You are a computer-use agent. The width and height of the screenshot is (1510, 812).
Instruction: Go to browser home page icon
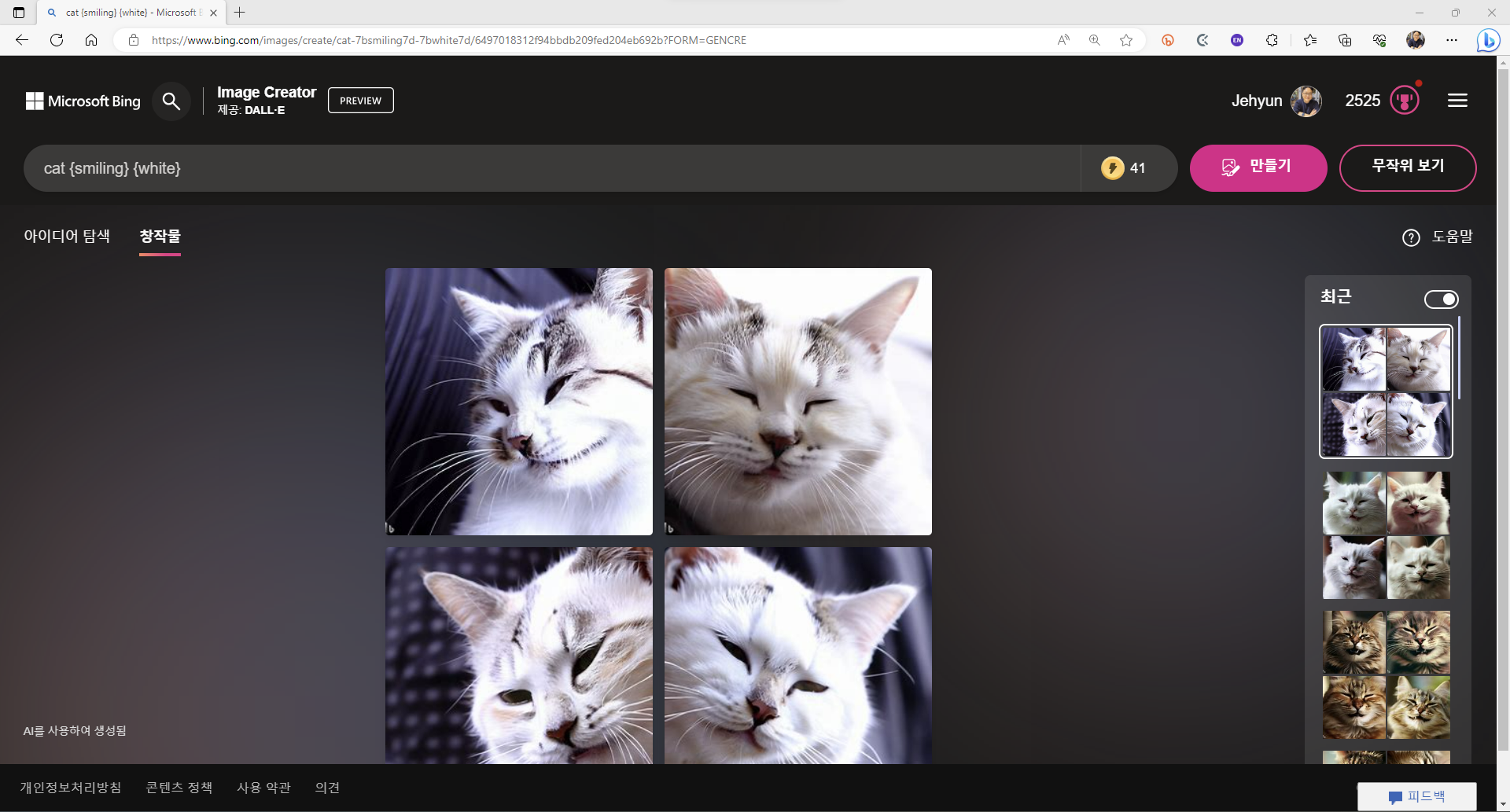coord(91,40)
